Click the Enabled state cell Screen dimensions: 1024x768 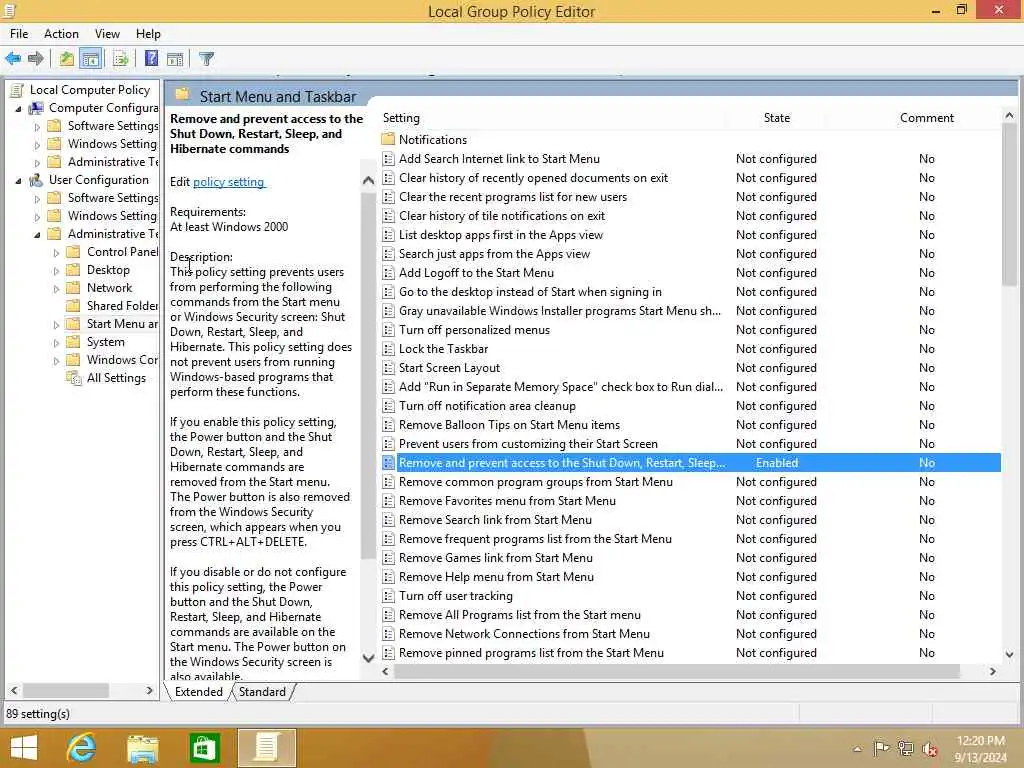pyautogui.click(x=776, y=463)
